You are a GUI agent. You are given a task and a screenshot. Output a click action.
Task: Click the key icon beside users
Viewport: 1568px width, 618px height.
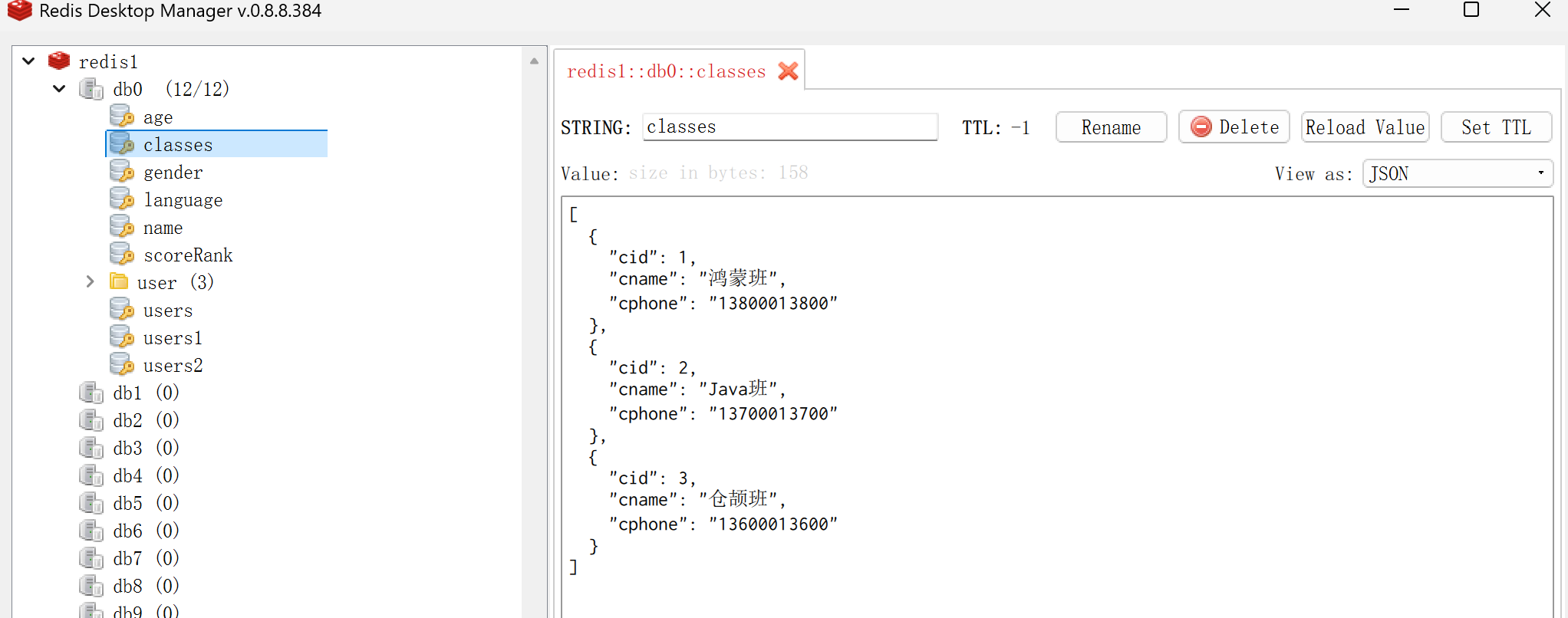pos(122,310)
